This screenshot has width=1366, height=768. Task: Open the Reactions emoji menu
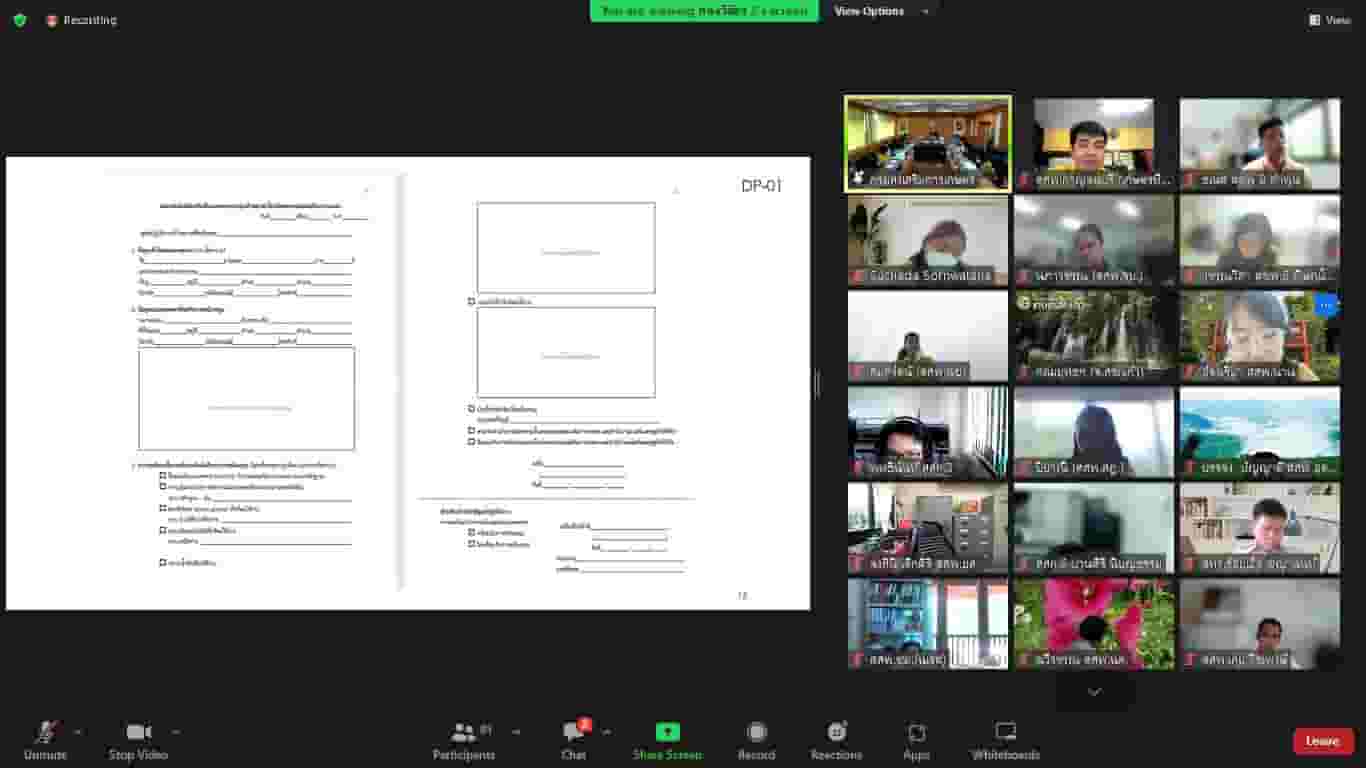point(836,732)
